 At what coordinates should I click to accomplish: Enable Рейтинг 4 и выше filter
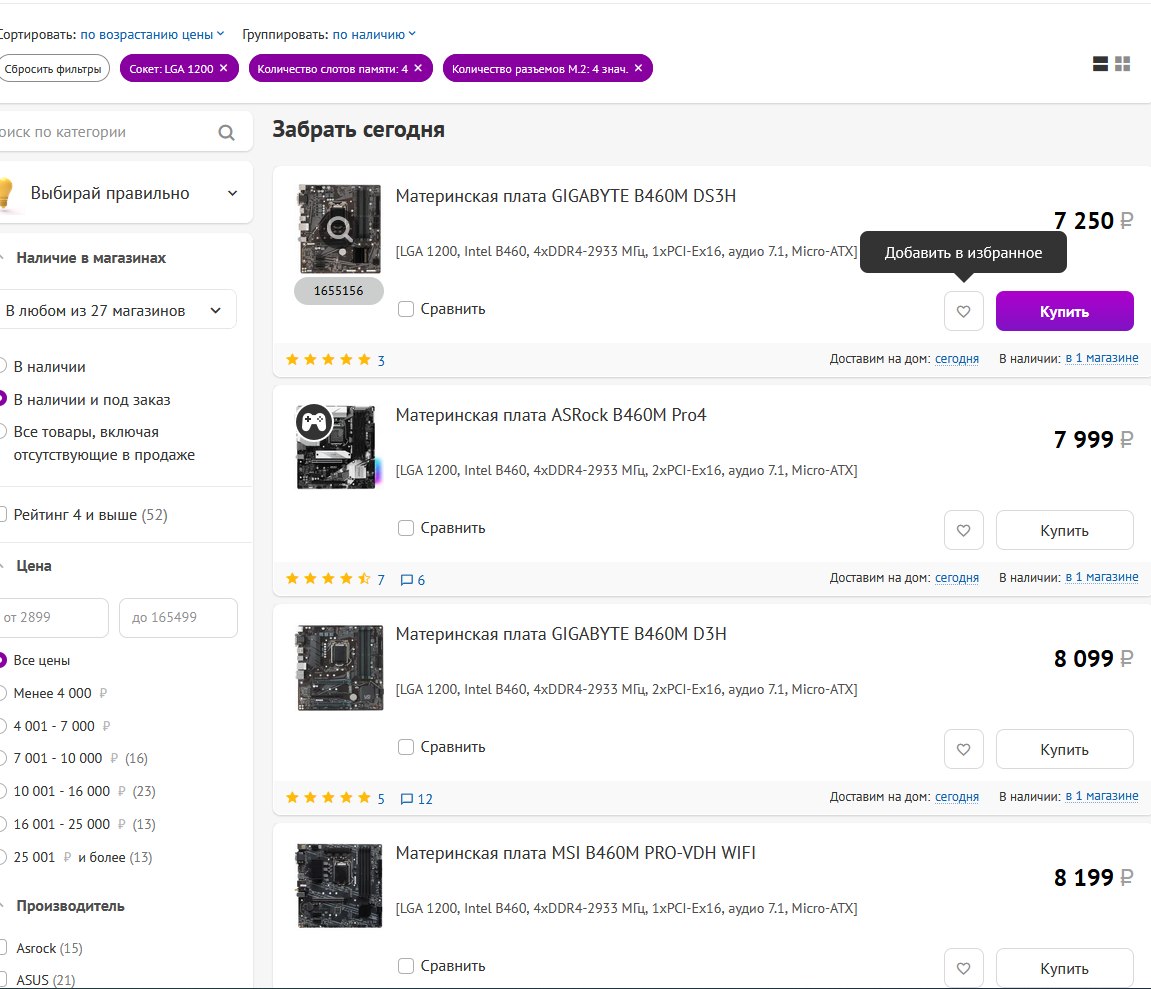pyautogui.click(x=84, y=515)
